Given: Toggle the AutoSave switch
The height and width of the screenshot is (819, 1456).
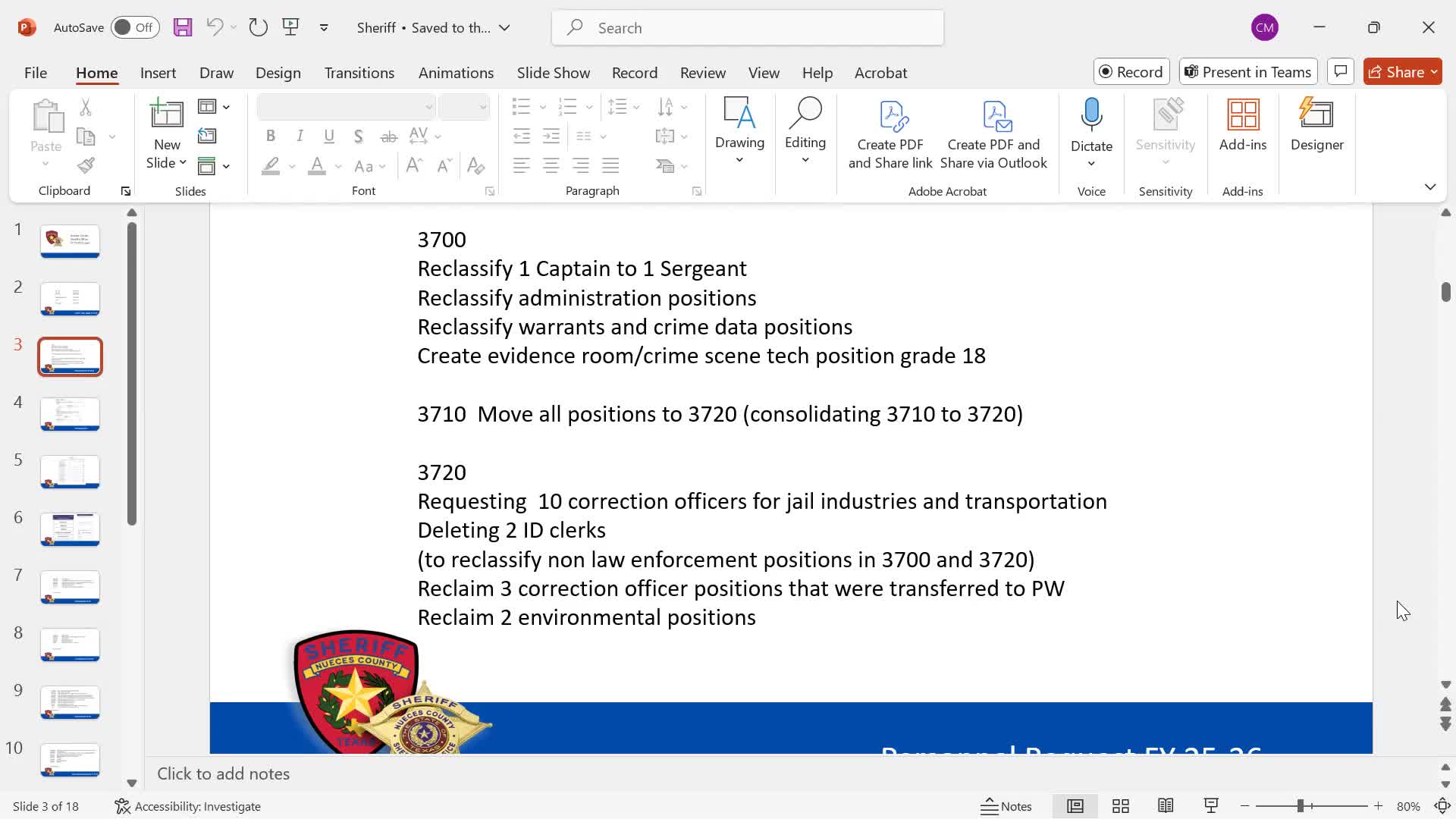Looking at the screenshot, I should coord(135,28).
